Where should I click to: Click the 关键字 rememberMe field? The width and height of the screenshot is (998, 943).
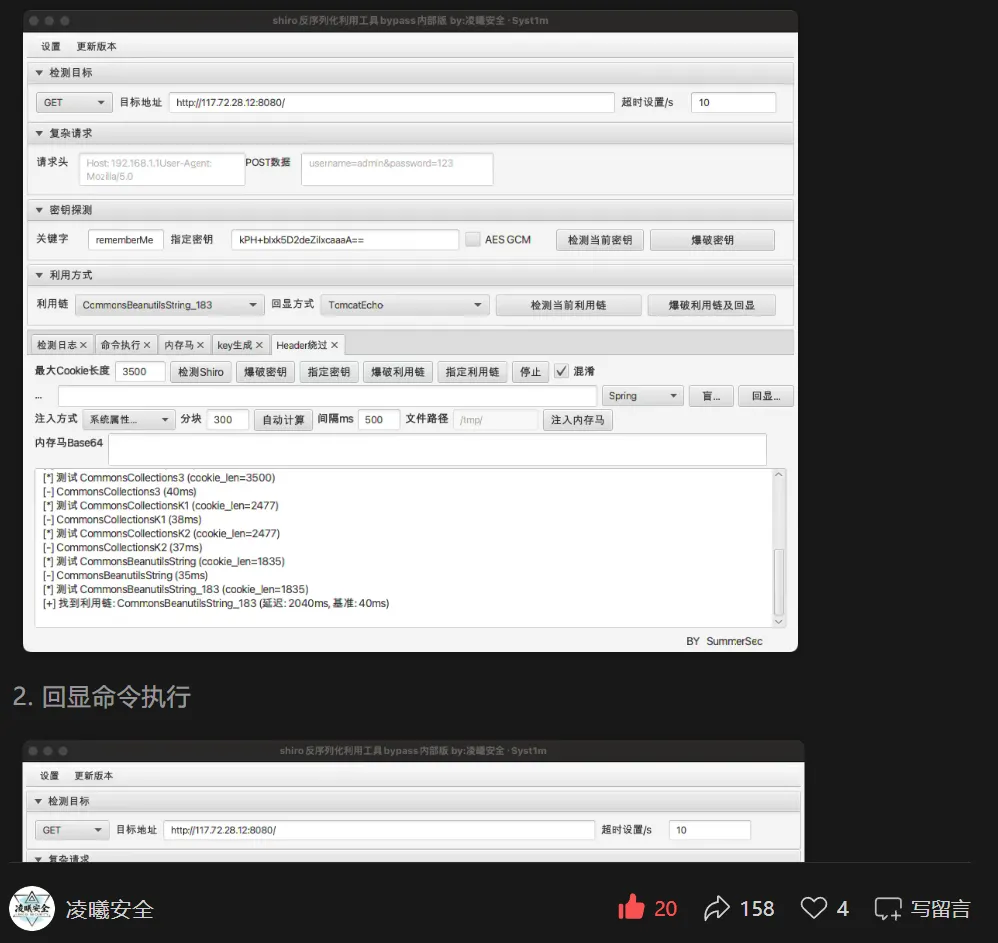125,240
